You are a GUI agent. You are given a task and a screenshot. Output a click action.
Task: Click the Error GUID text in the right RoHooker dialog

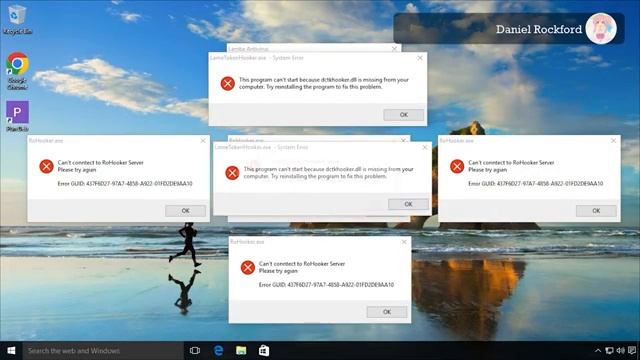pos(536,184)
